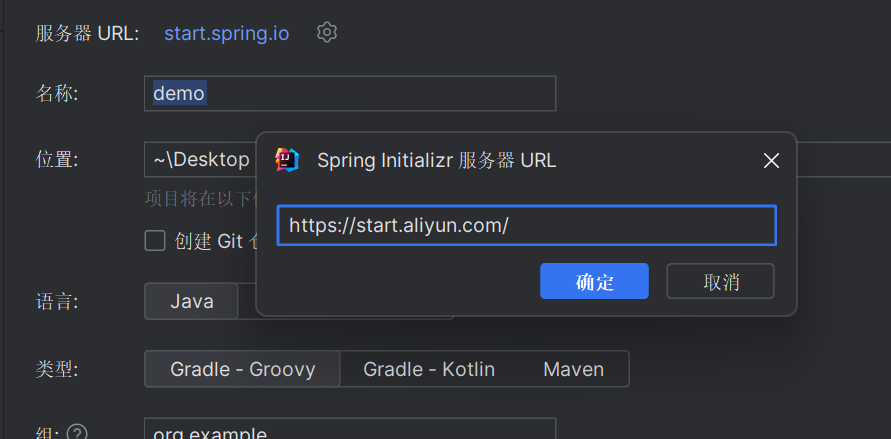
Task: Click the Spring Initializr 服务器 URL dialog title
Action: click(x=436, y=161)
